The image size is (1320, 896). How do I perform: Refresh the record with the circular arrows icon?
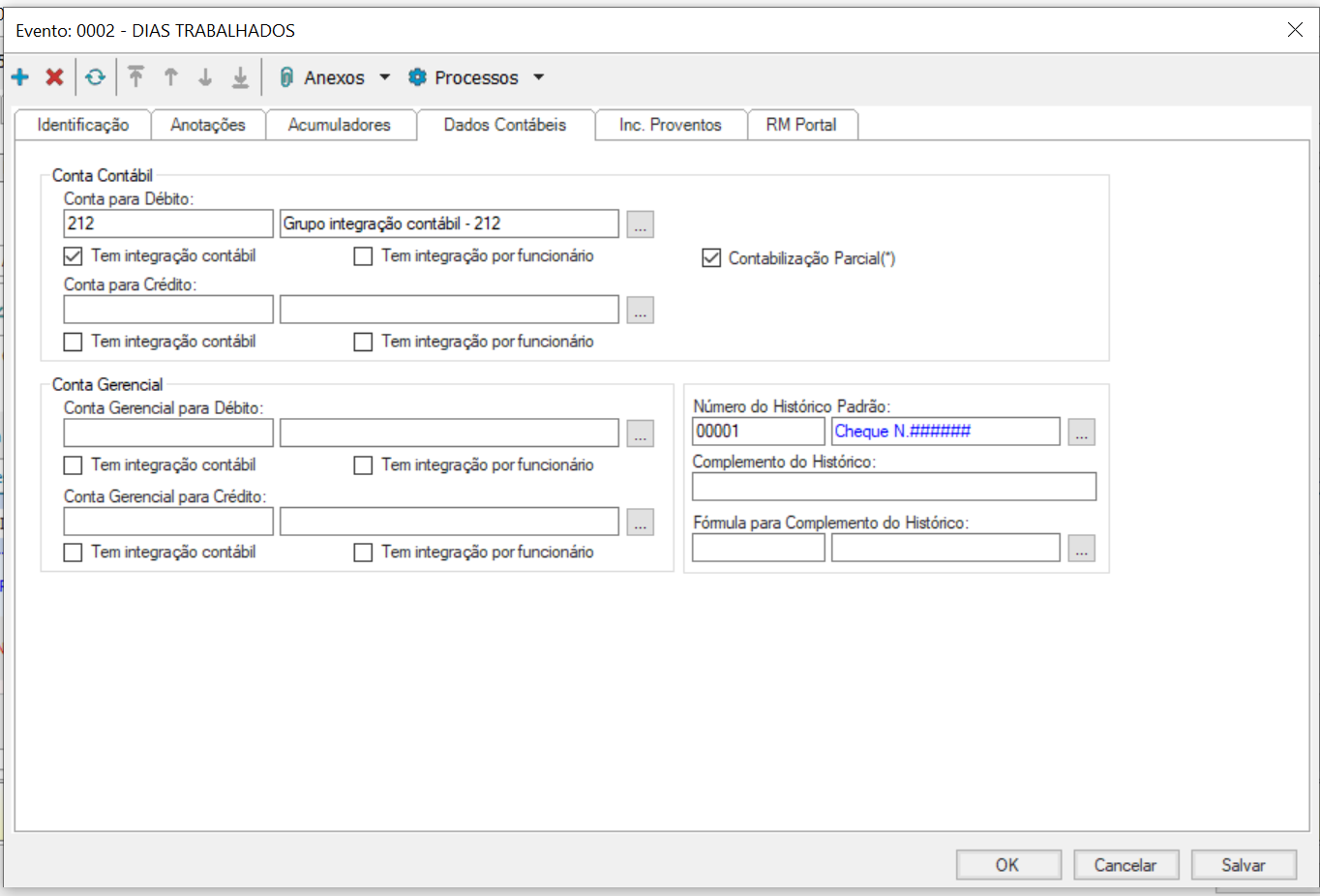[x=95, y=77]
